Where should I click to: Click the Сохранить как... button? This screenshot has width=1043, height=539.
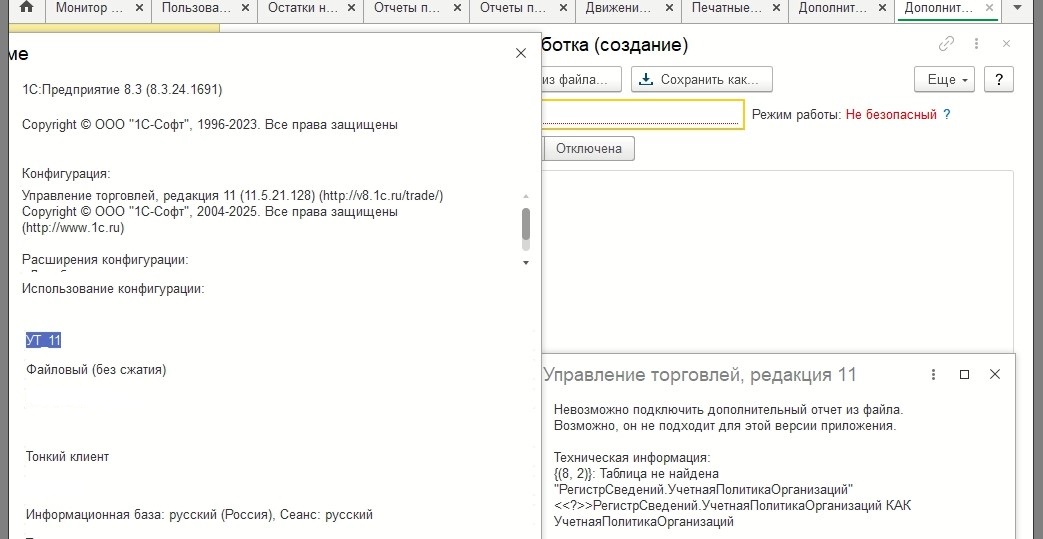point(701,79)
